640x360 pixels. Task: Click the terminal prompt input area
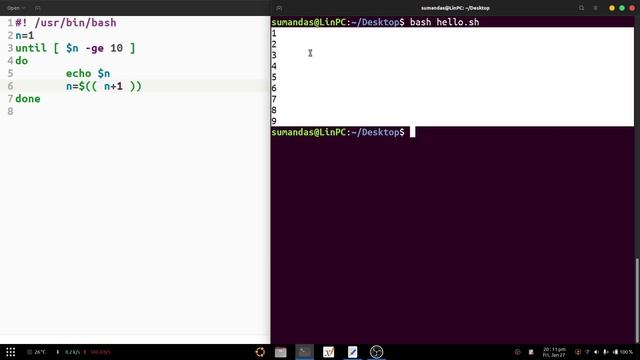[412, 132]
